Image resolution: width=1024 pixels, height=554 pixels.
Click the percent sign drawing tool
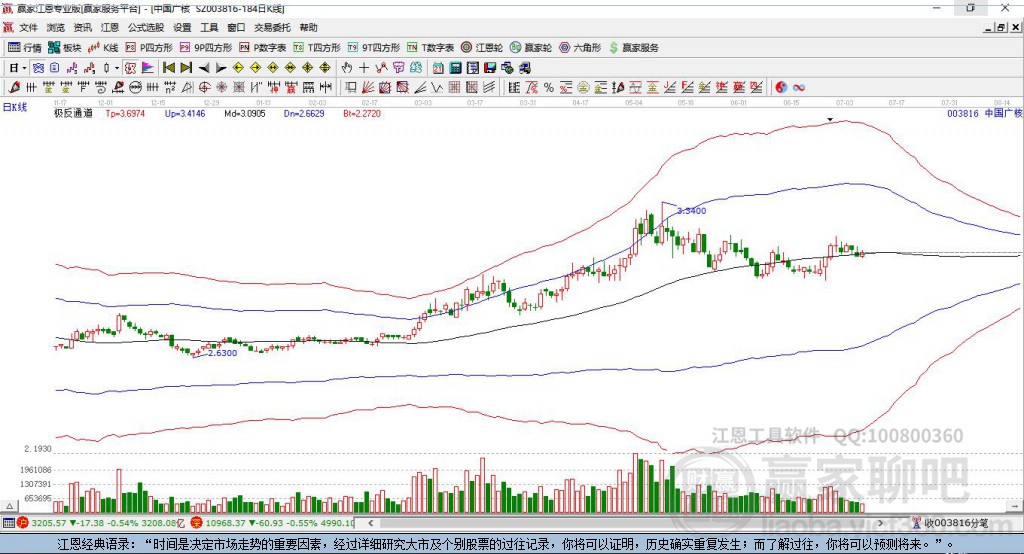click(549, 87)
